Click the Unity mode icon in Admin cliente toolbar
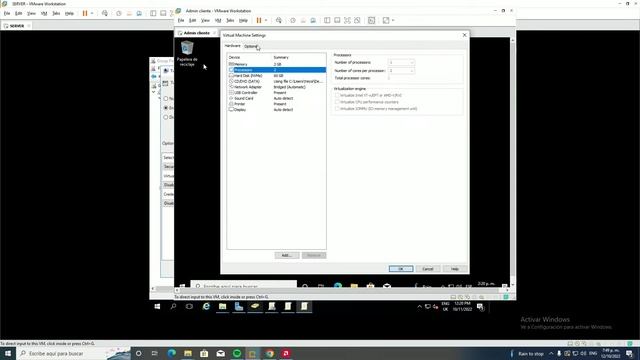The height and width of the screenshot is (360, 640). pyautogui.click(x=357, y=20)
